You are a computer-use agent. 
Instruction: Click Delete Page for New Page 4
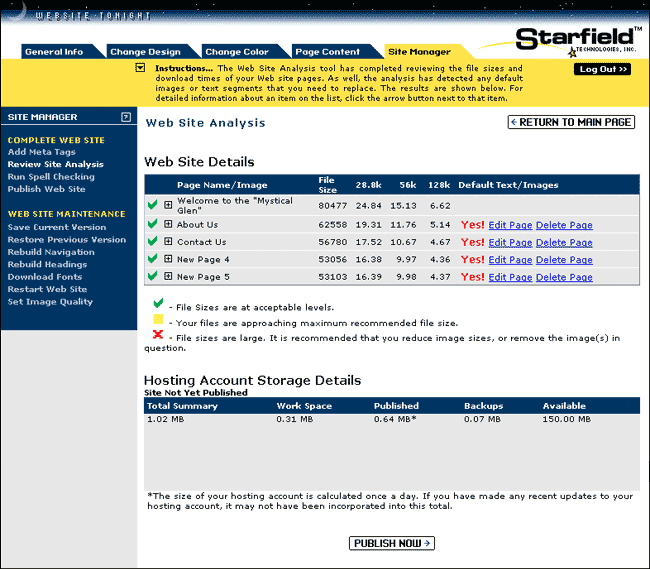[564, 260]
